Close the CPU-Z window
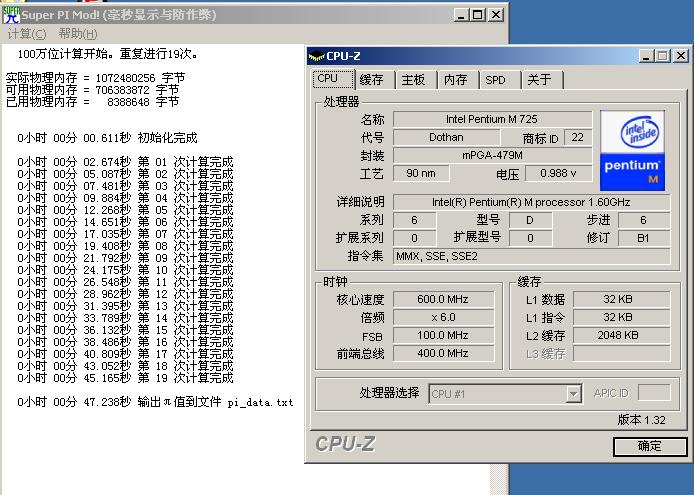694x495 pixels. pos(682,57)
